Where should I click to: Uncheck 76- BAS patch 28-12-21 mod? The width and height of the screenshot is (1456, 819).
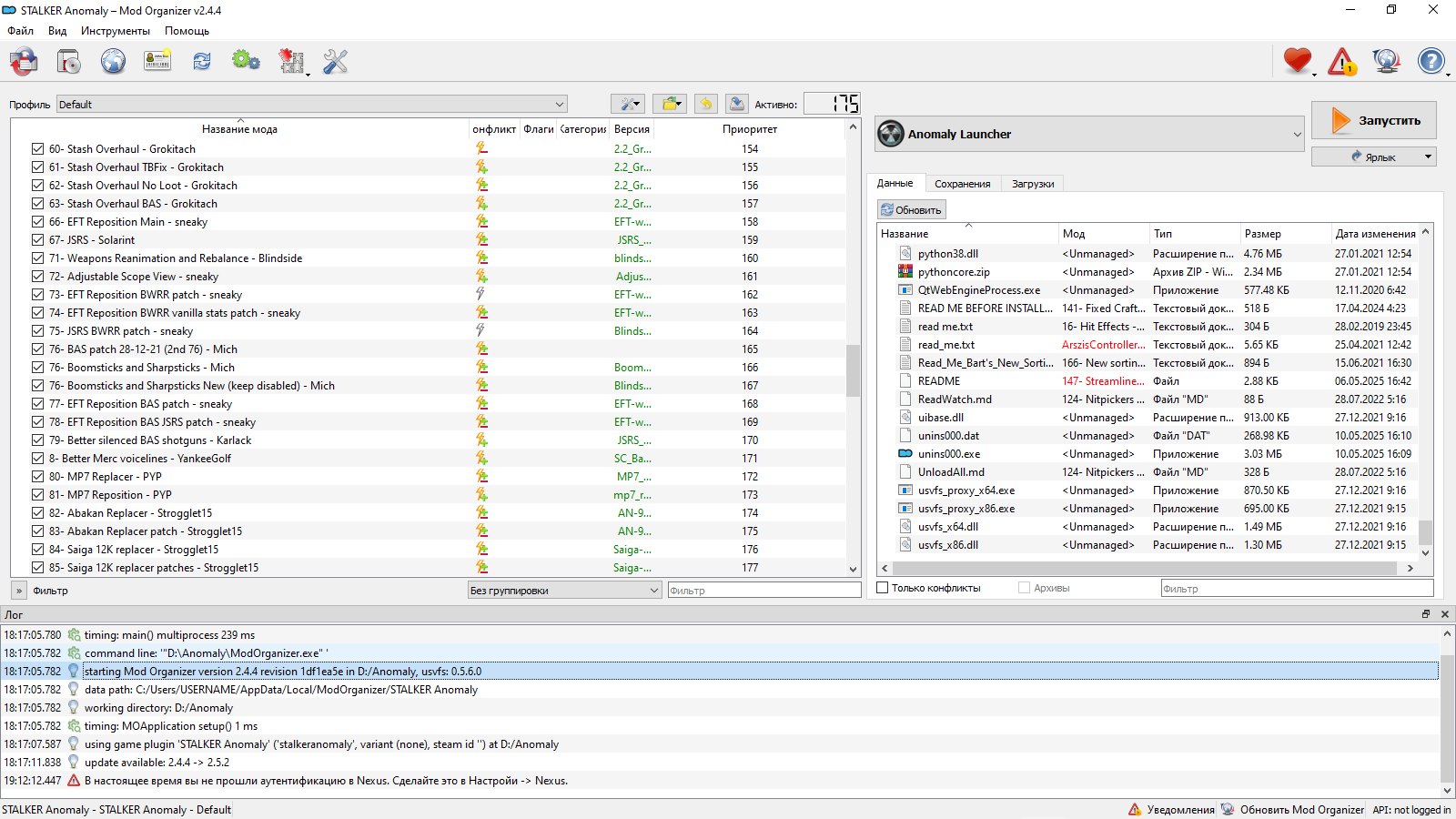tap(37, 349)
